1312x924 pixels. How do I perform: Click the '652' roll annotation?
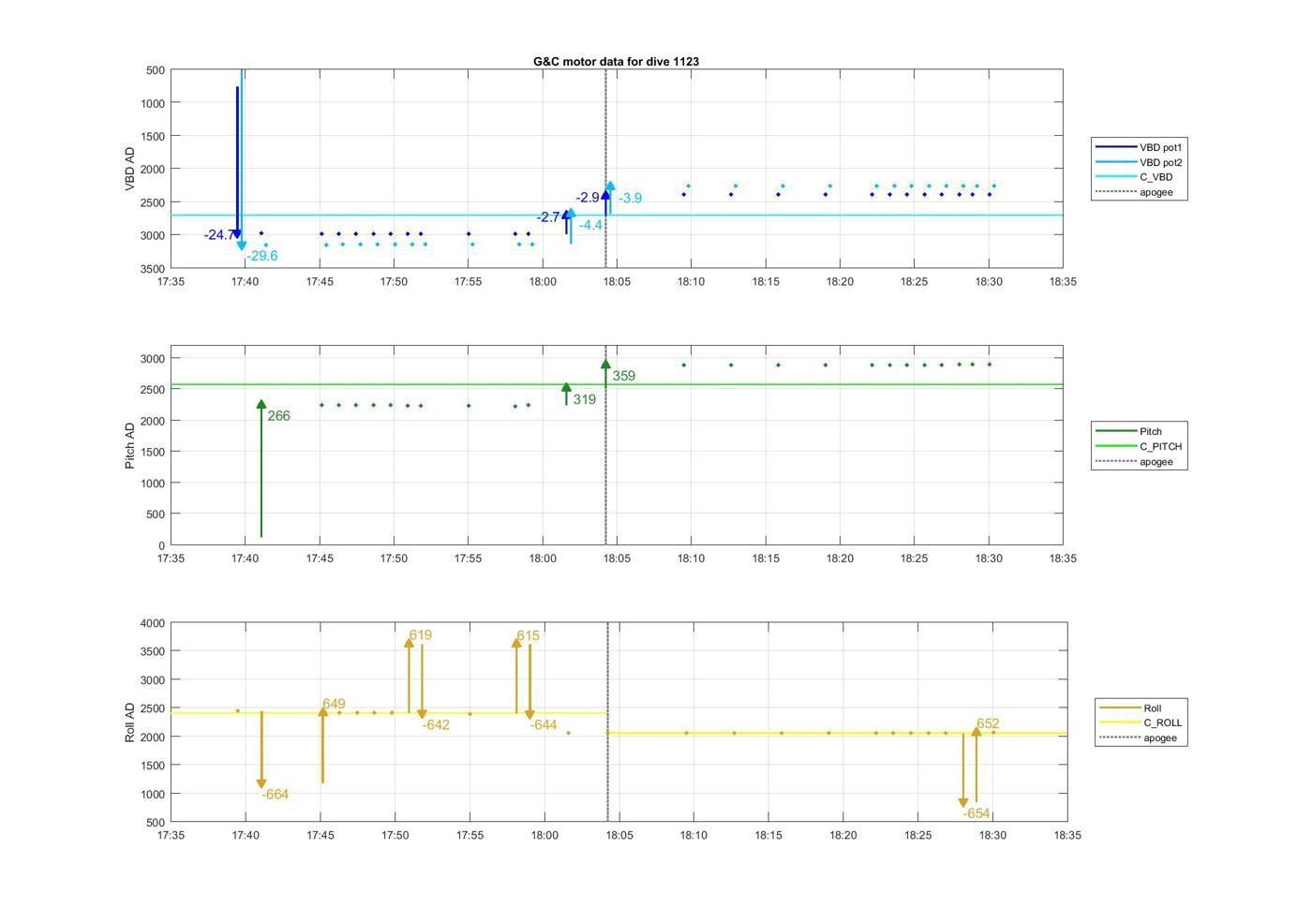[x=988, y=723]
